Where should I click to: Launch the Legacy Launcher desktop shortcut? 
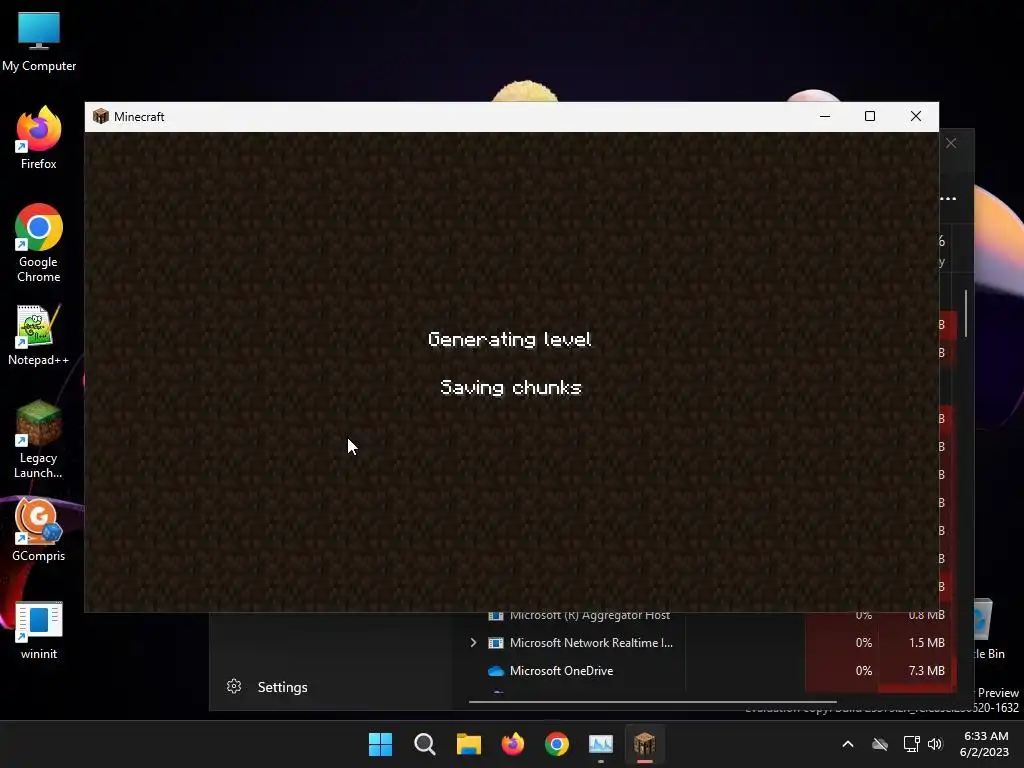click(39, 440)
